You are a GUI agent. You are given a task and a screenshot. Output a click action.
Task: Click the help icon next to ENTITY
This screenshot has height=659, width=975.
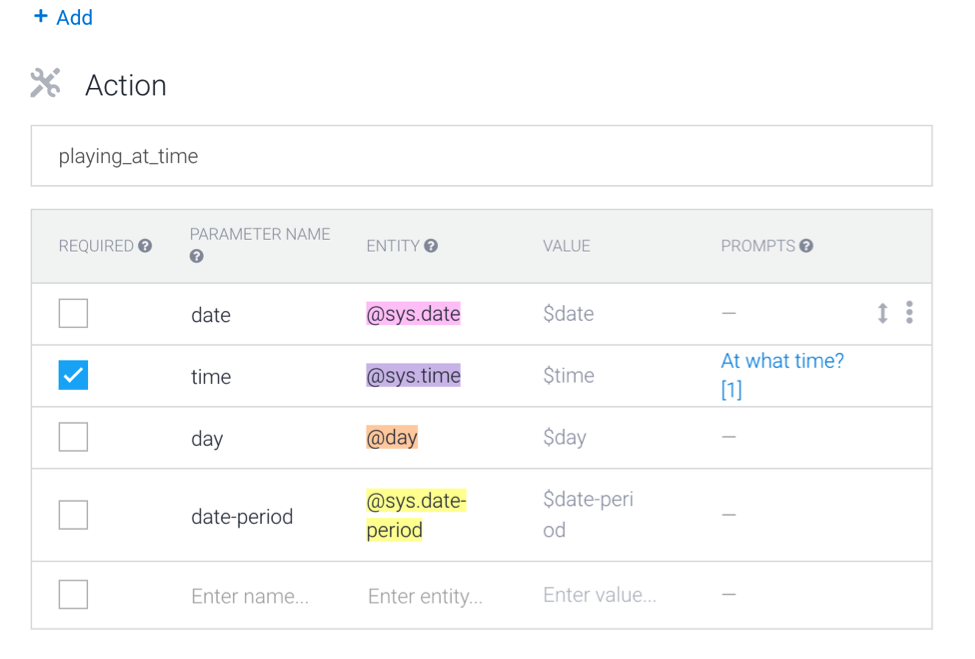tap(431, 246)
